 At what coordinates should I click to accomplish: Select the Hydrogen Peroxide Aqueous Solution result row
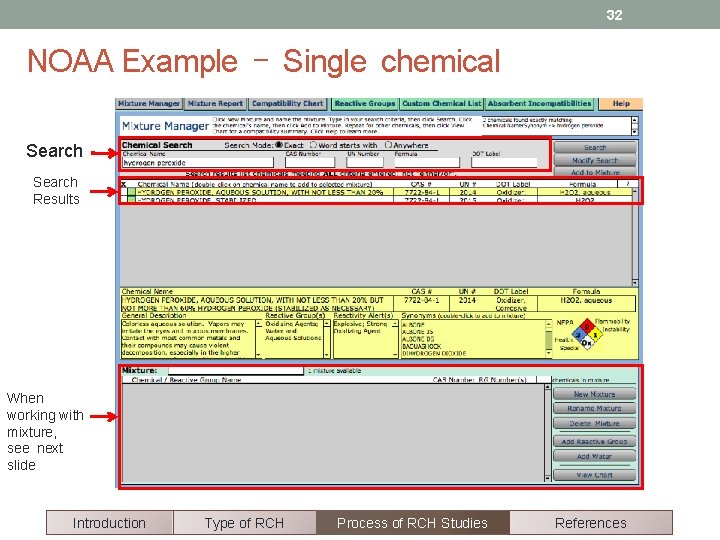[377, 192]
